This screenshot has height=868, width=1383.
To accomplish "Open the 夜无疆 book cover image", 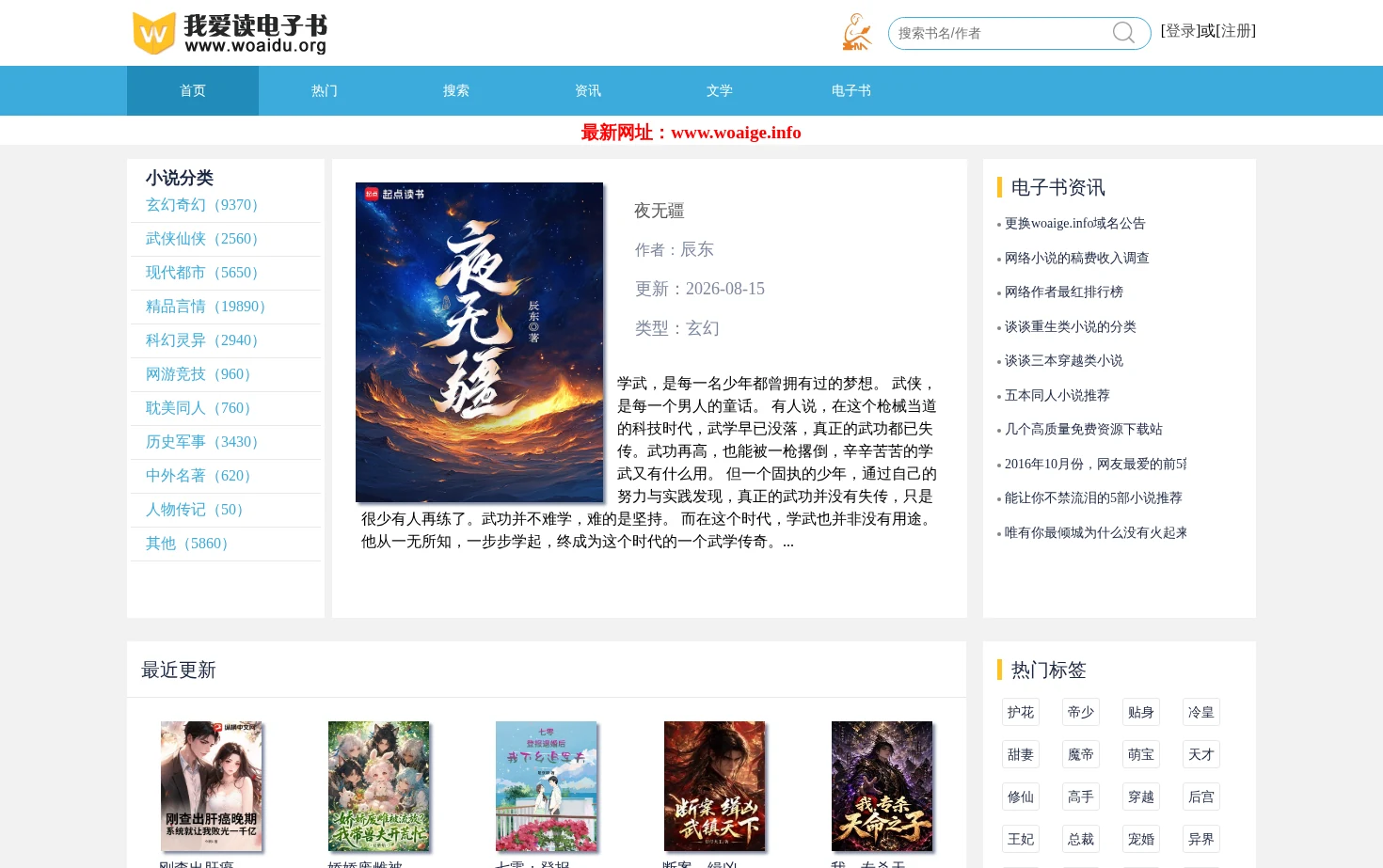I will pyautogui.click(x=479, y=342).
